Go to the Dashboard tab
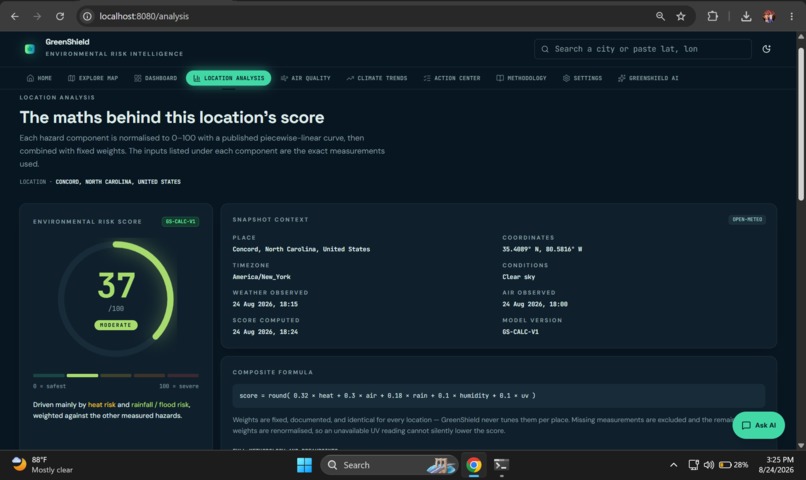Screen dimensions: 806x480 point(155,78)
